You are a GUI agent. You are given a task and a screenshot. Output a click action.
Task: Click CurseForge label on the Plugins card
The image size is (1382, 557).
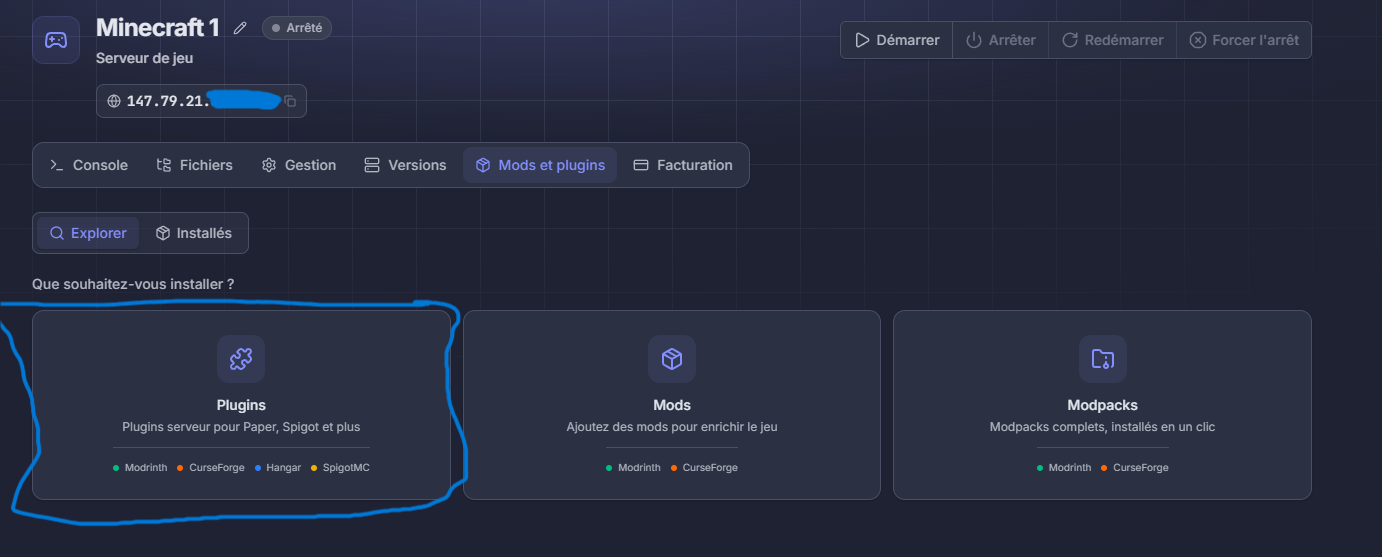pyautogui.click(x=217, y=468)
